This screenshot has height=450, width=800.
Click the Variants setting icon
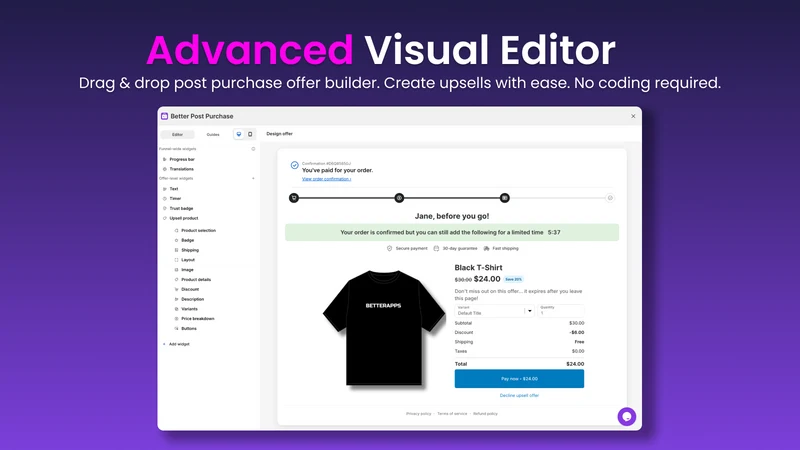177,309
